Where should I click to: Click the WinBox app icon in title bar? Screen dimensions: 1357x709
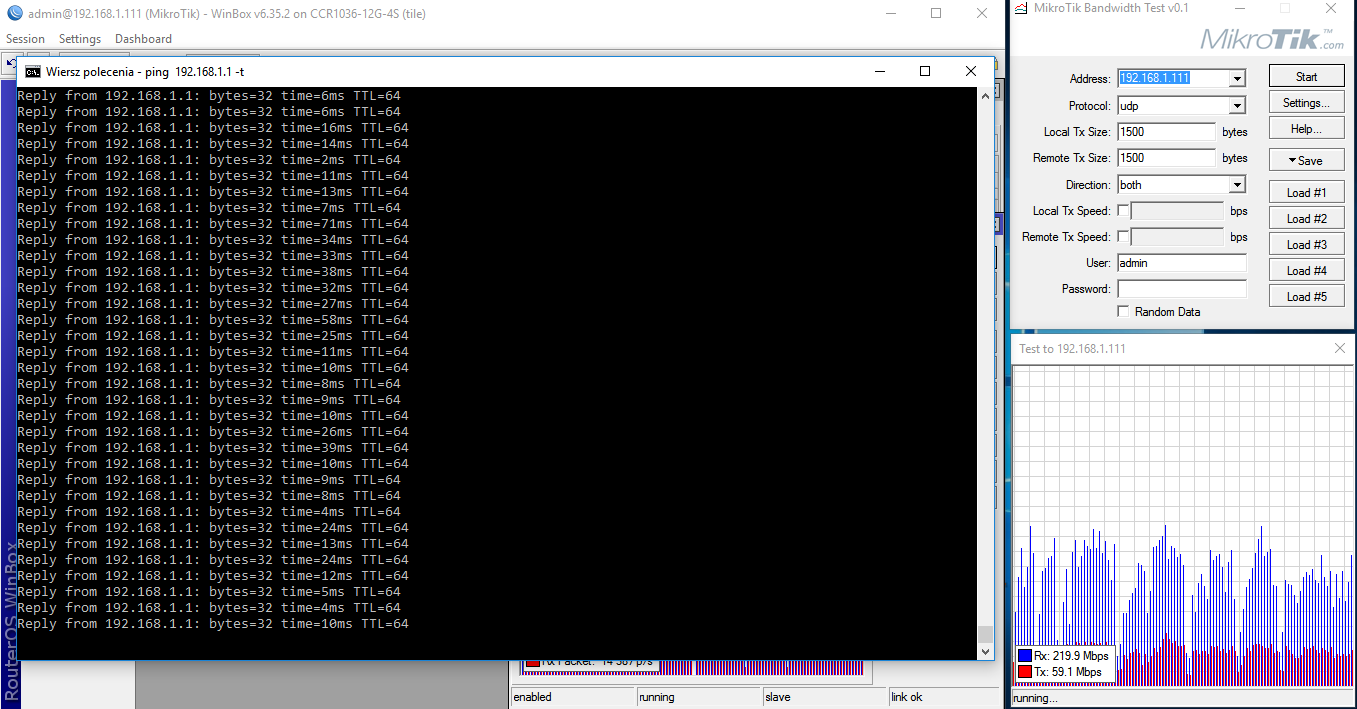click(14, 13)
